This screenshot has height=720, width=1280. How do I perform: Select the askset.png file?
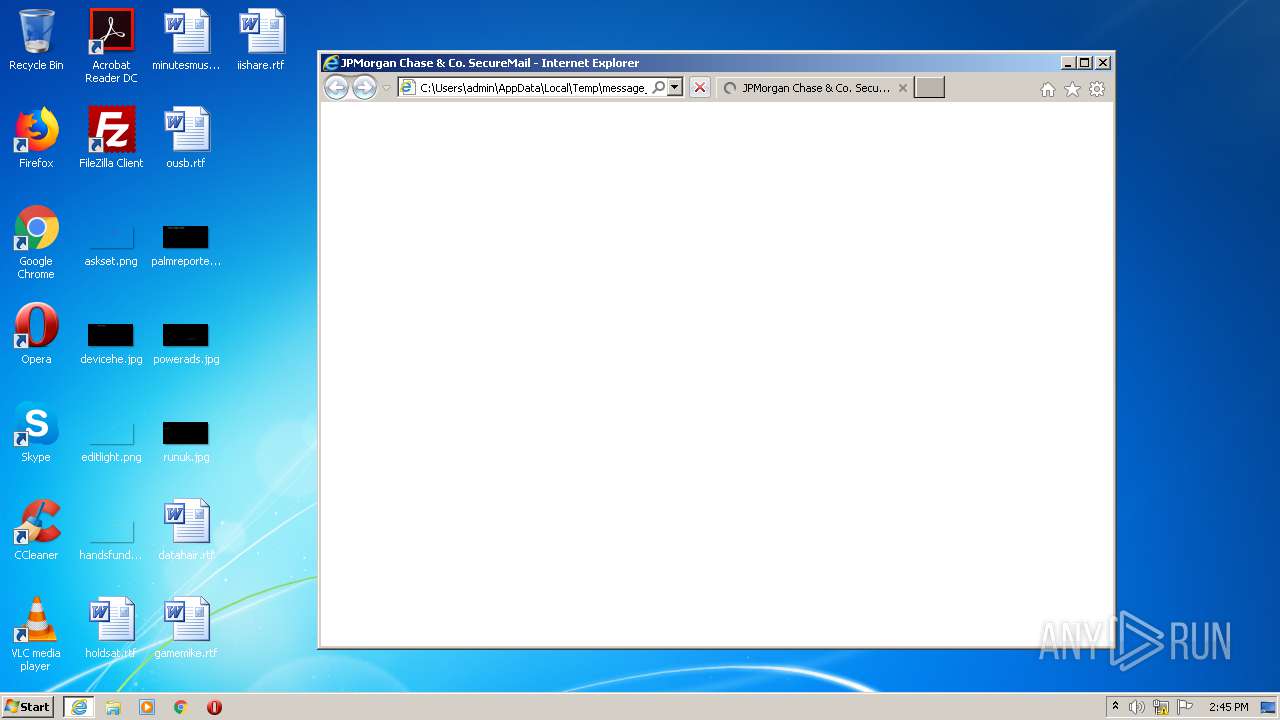pyautogui.click(x=111, y=246)
